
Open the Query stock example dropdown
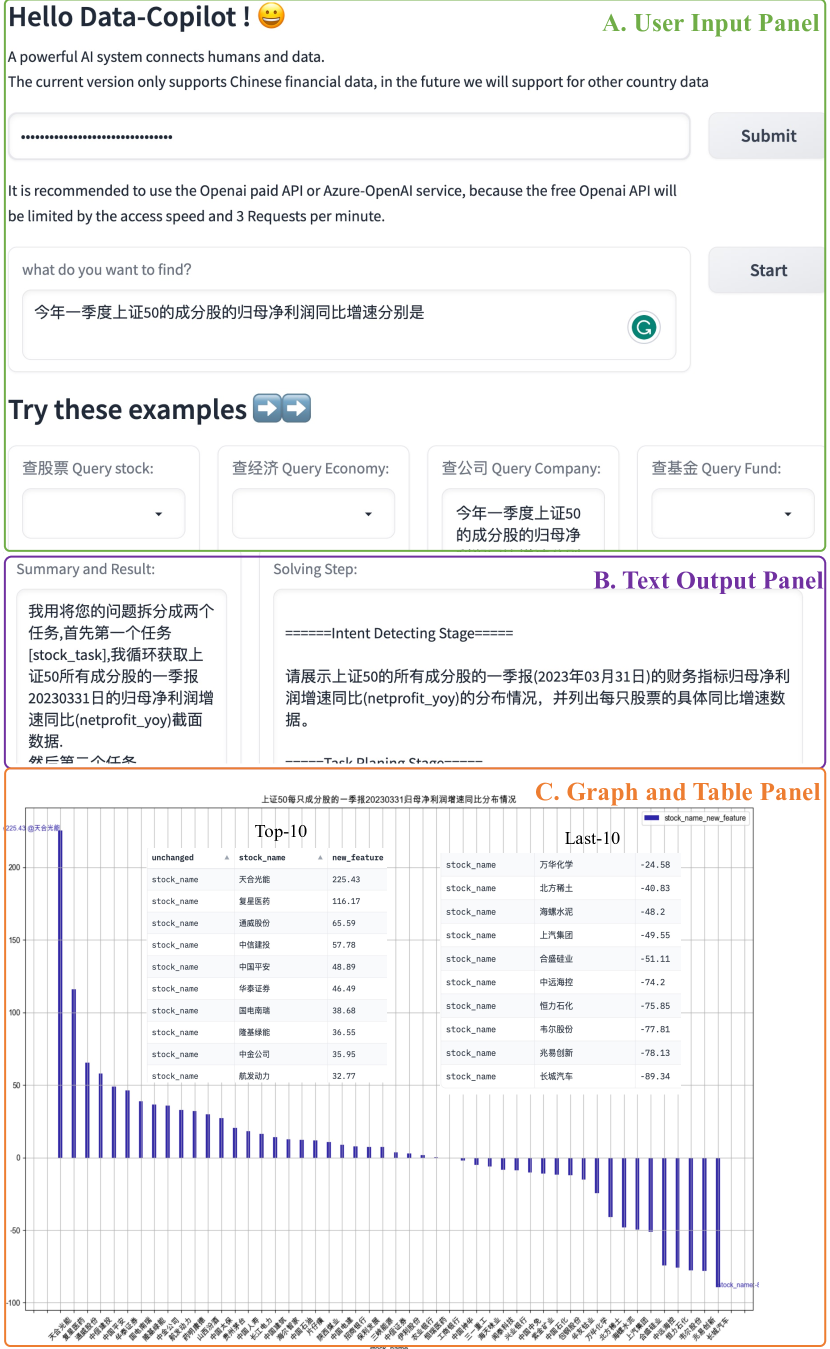pos(104,513)
